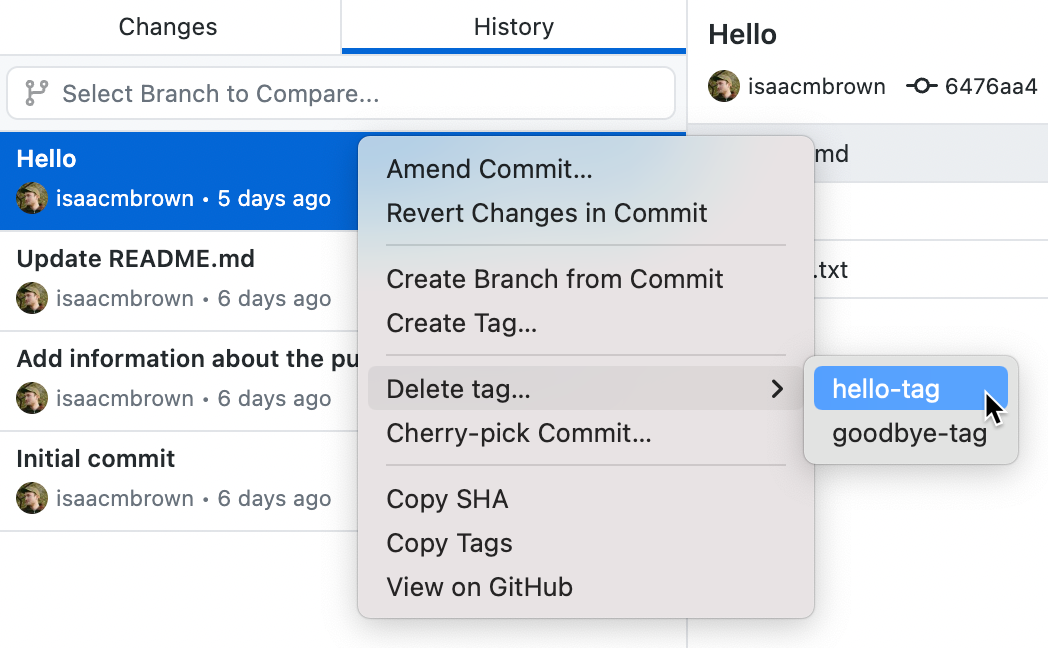Click the avatar on the Hello commit

(x=32, y=198)
